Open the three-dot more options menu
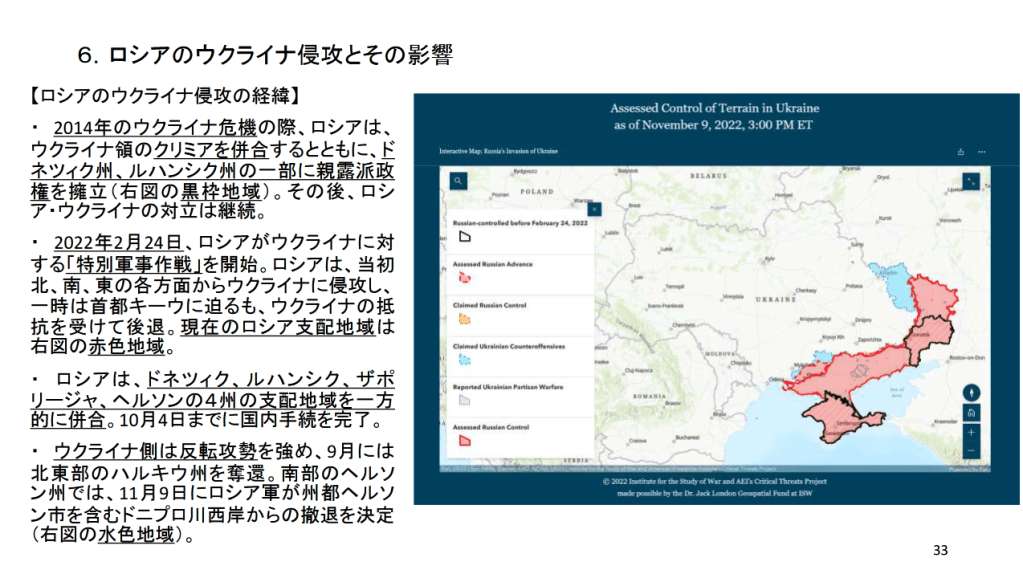The height and width of the screenshot is (574, 1023). tap(982, 152)
